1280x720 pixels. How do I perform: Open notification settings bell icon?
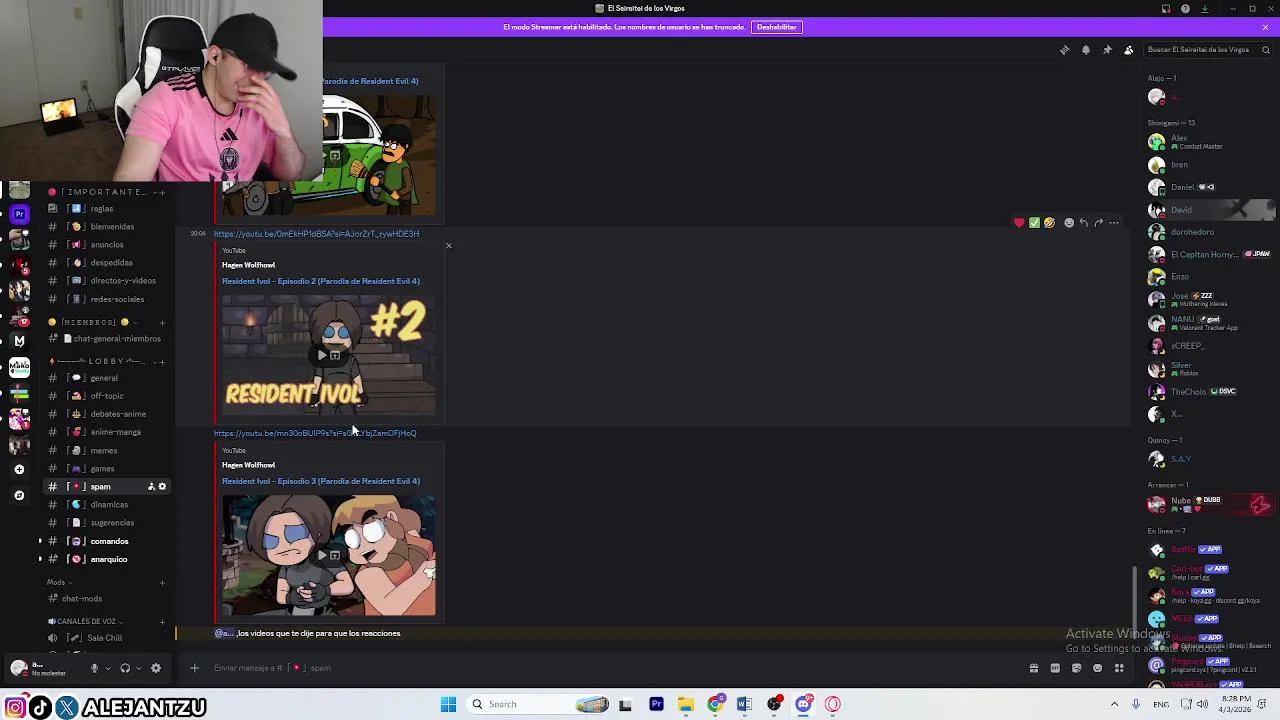click(1086, 50)
